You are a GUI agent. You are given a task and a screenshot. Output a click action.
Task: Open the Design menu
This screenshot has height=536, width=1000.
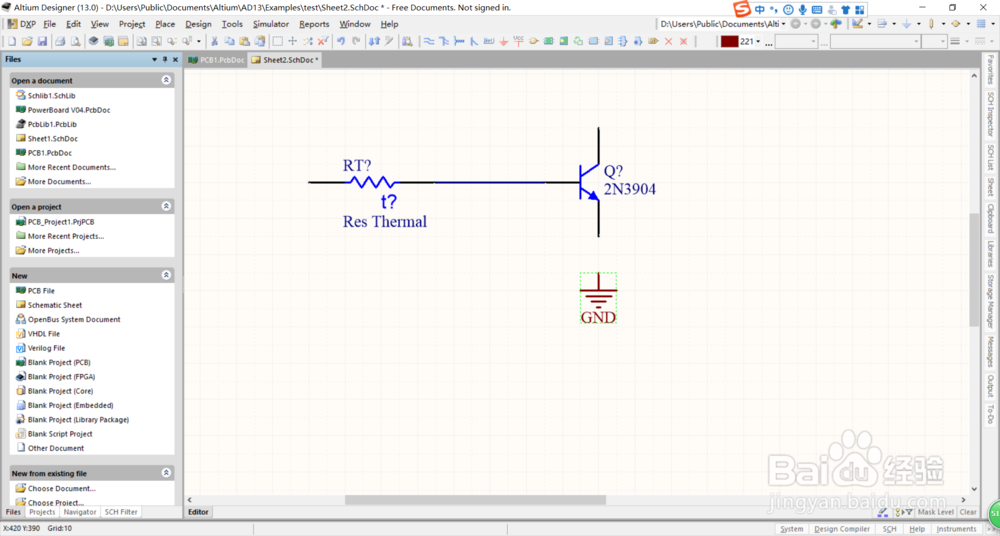(198, 24)
